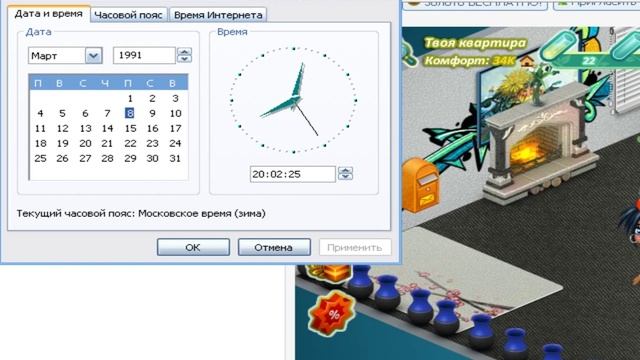This screenshot has height=360, width=640.
Task: Select day 14 in the calendar
Action: [107, 129]
